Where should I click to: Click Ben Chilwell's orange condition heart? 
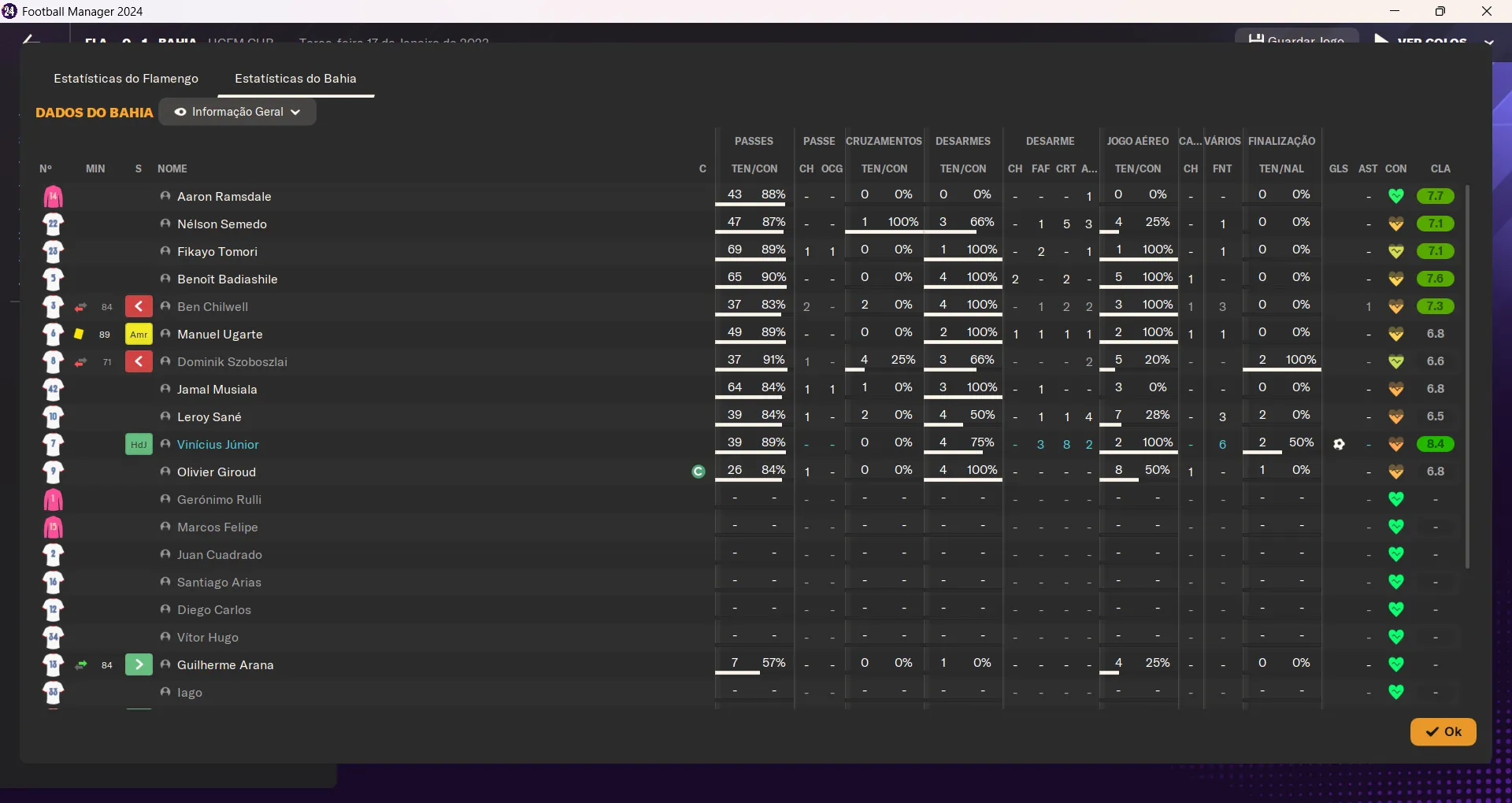[x=1396, y=306]
